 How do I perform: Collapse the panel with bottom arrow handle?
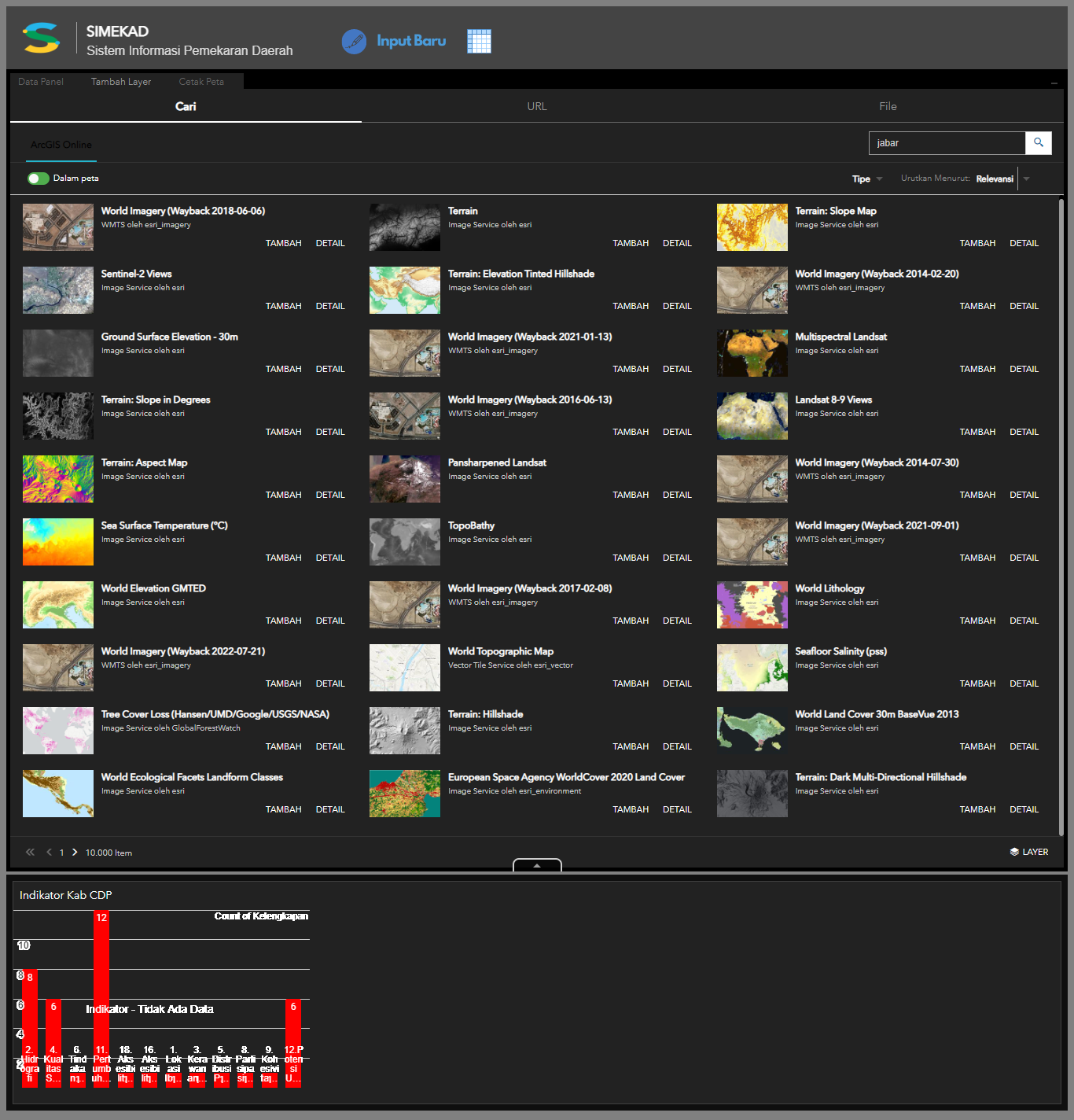point(537,865)
